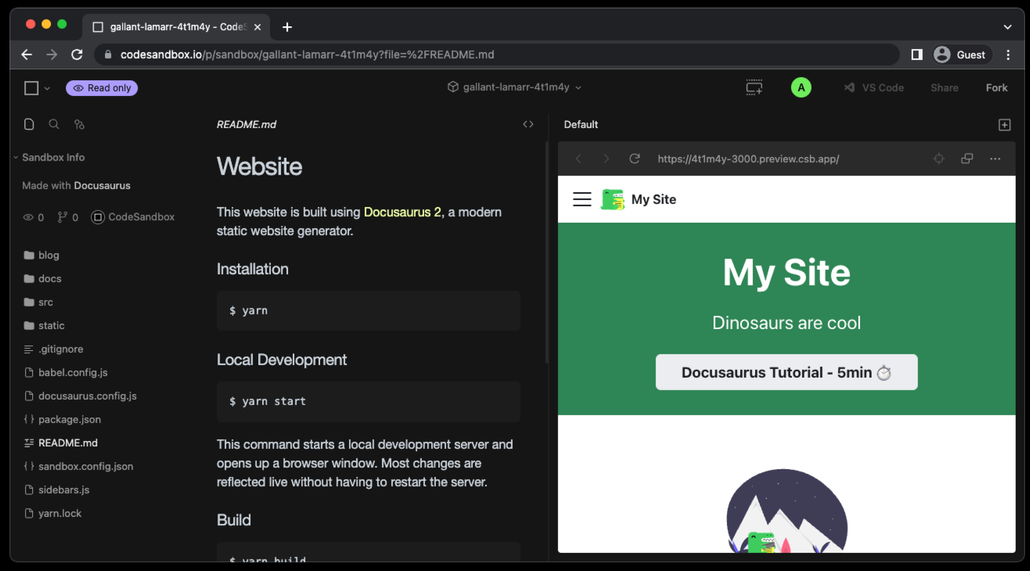
Task: Click the Fork button
Action: 996,88
